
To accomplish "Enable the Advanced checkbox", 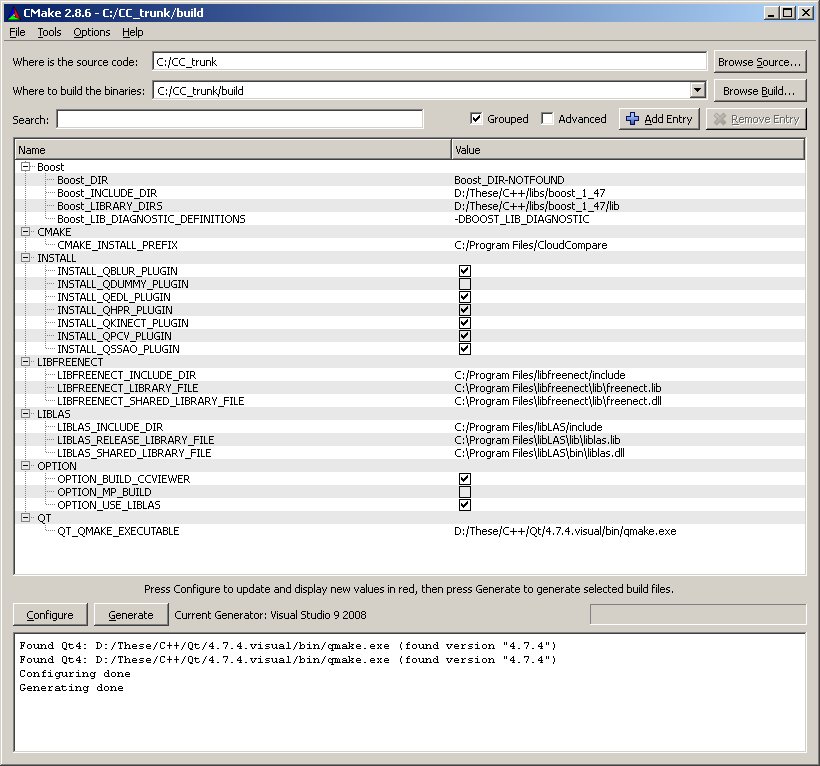I will pyautogui.click(x=547, y=119).
